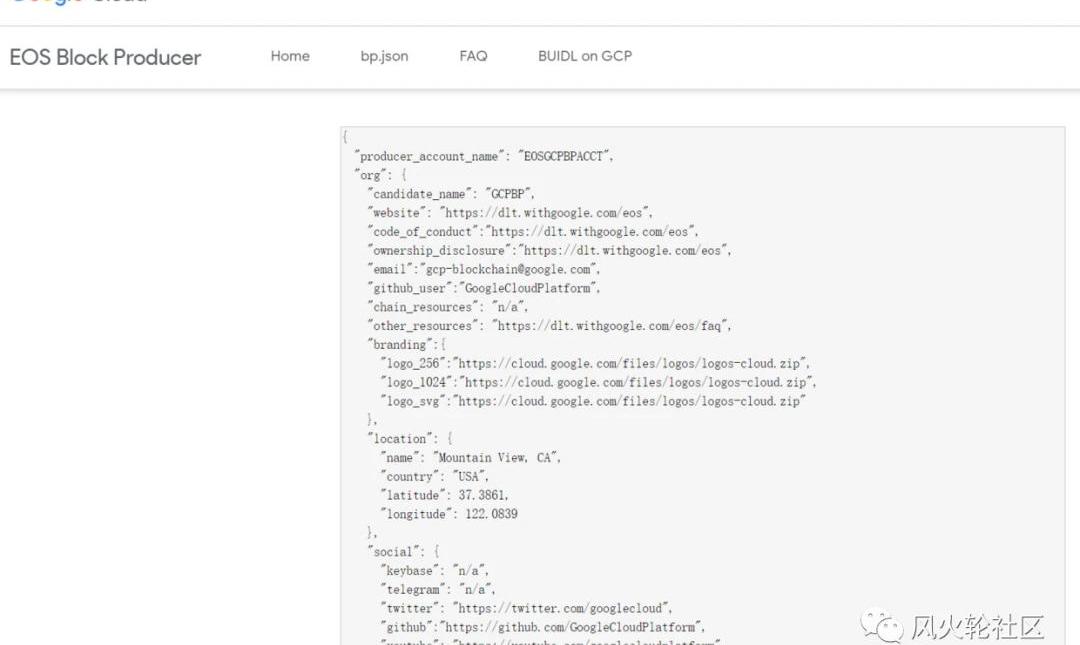Click the EOS Block Producer site title
This screenshot has width=1080, height=645.
pos(105,57)
